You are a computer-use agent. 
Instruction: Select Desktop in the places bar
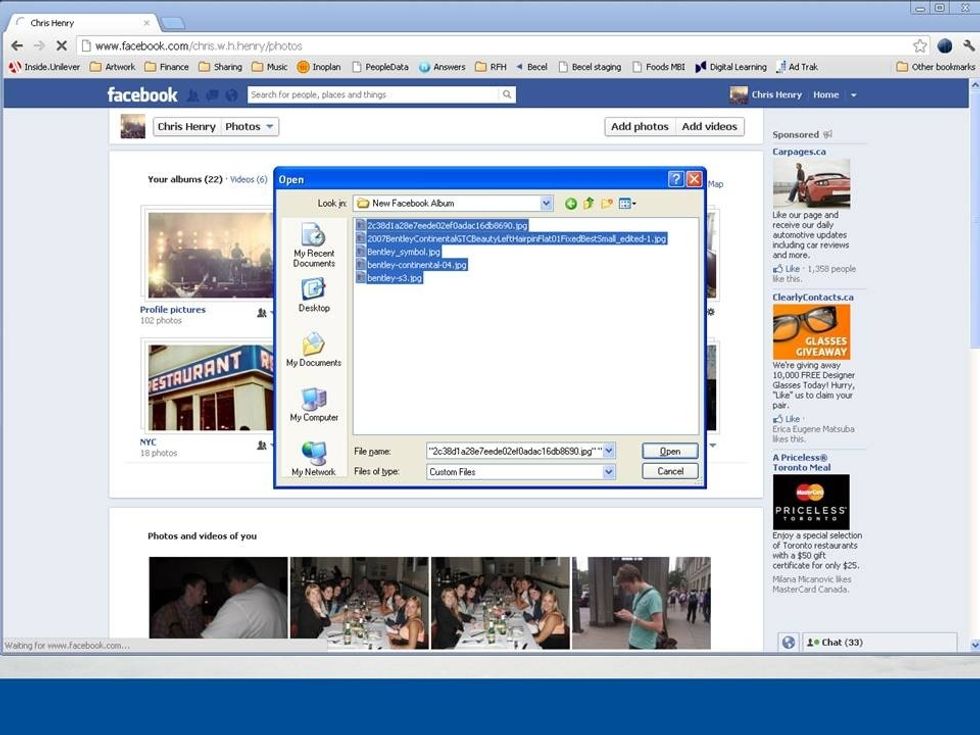coord(314,295)
